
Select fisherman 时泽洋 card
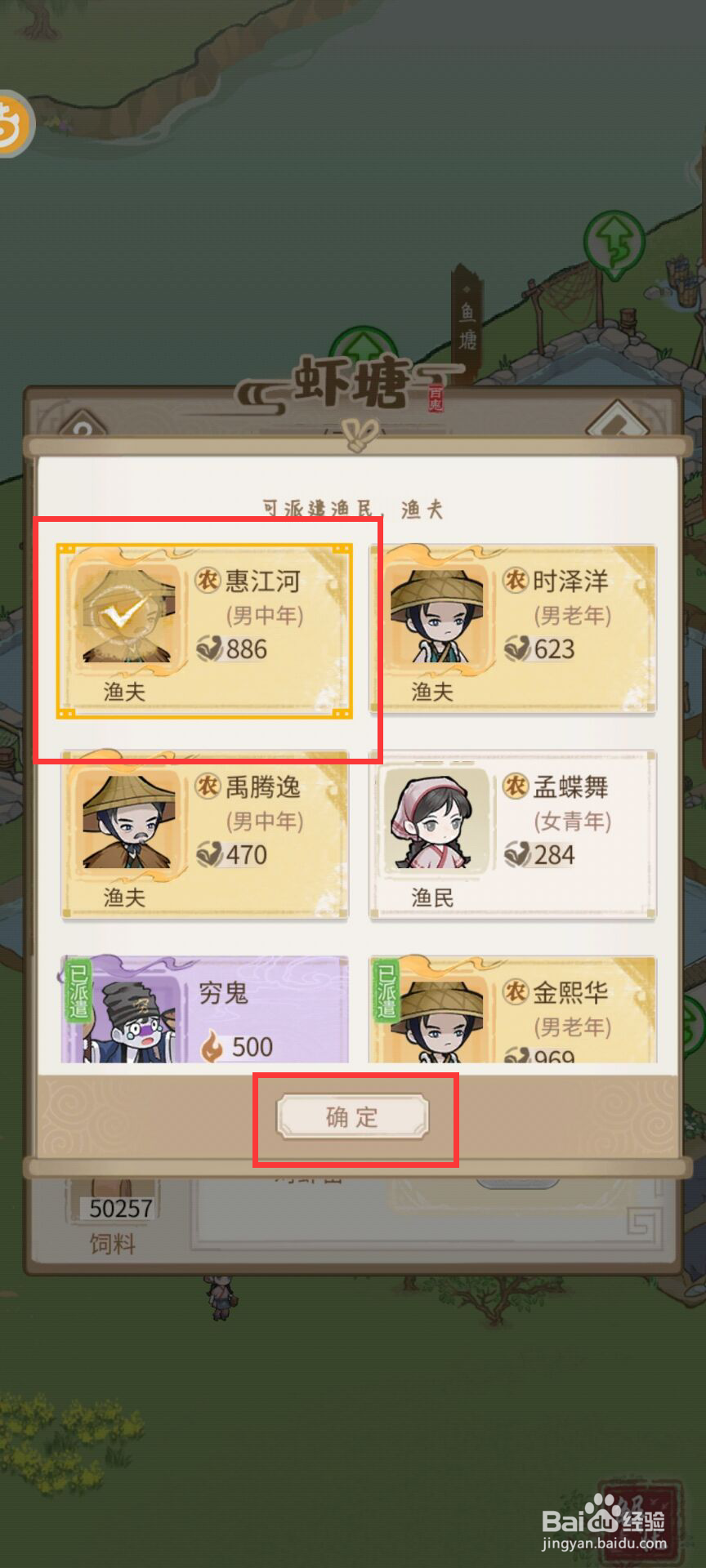pyautogui.click(x=512, y=629)
